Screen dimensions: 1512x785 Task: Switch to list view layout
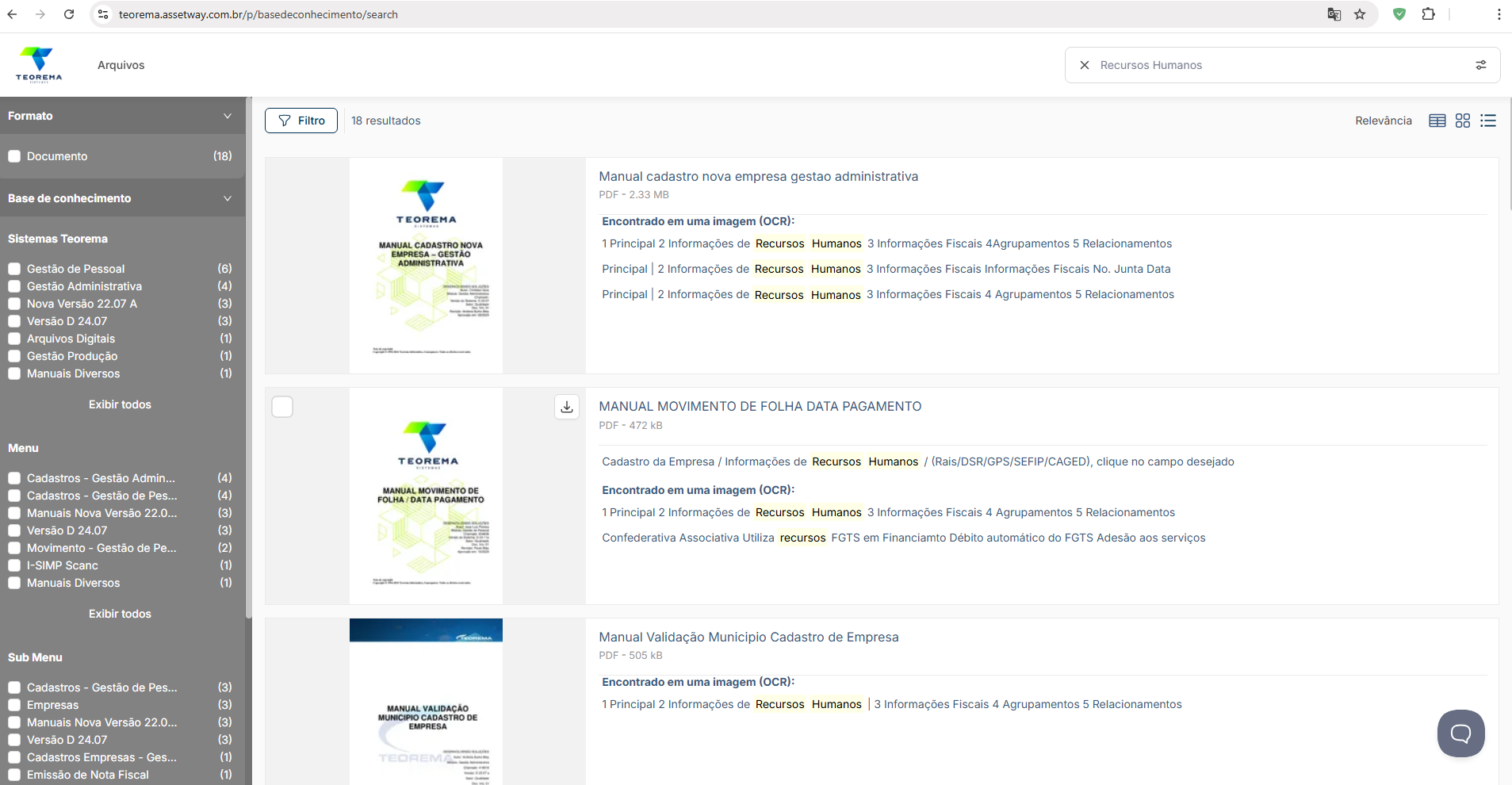1488,121
